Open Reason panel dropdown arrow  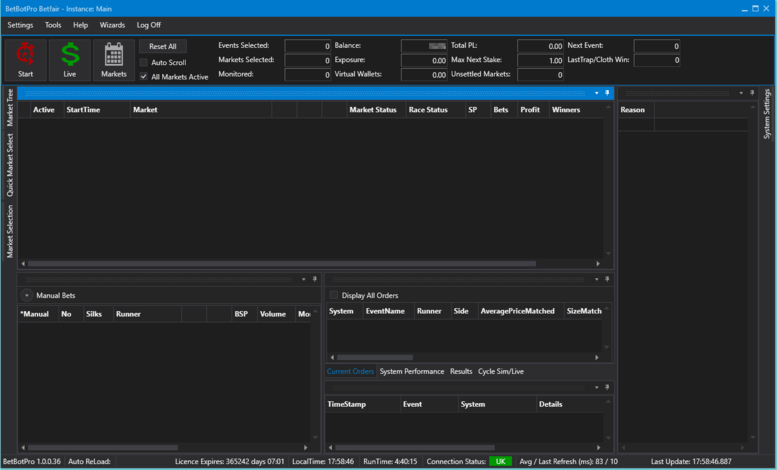click(741, 93)
